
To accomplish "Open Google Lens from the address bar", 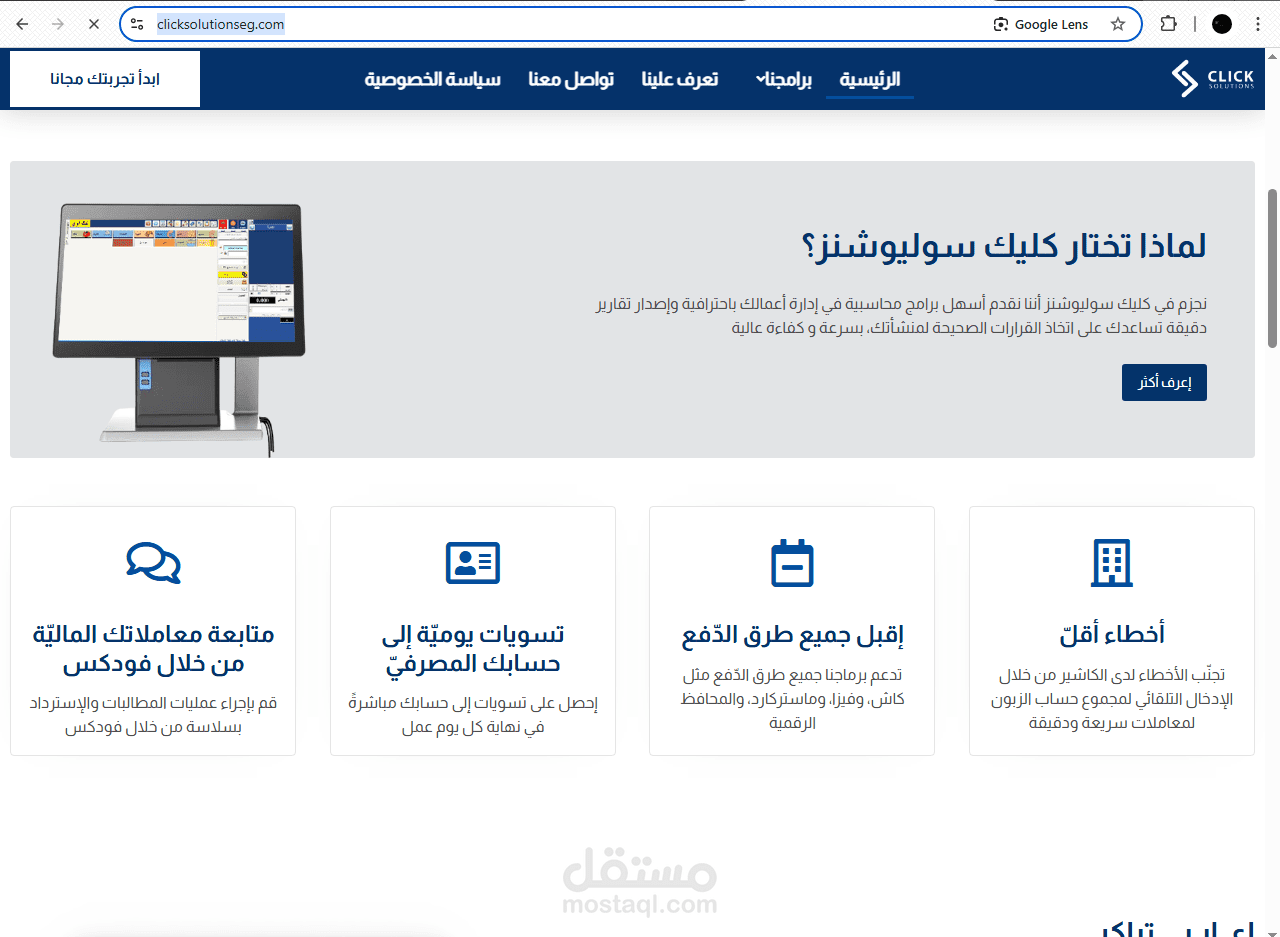I will point(1040,24).
